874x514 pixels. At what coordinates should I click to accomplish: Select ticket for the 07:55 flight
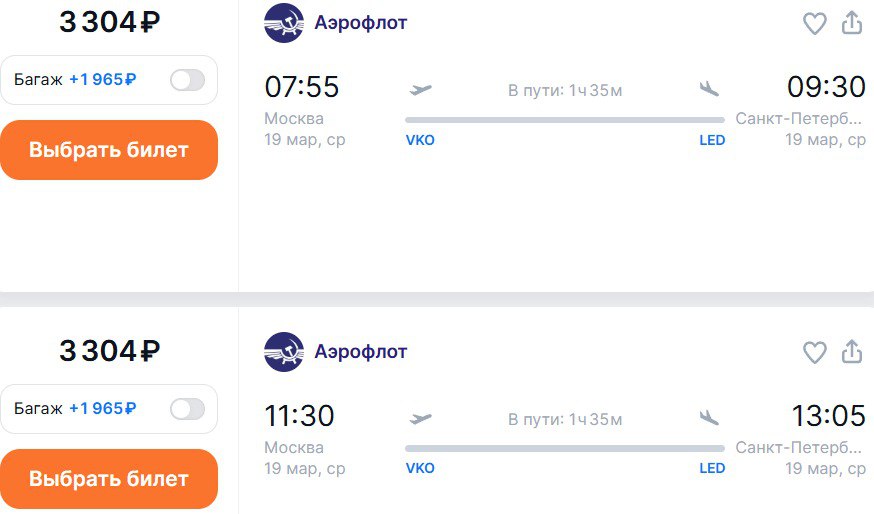coord(109,150)
